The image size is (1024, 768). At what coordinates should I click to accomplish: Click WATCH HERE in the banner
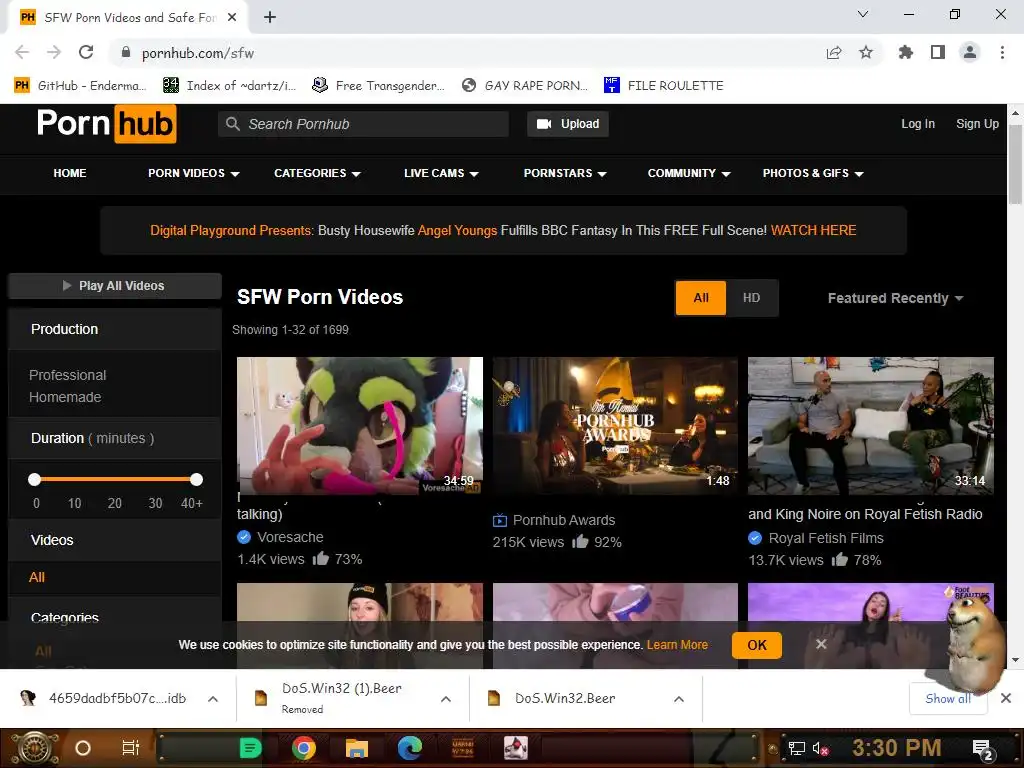[x=813, y=231]
